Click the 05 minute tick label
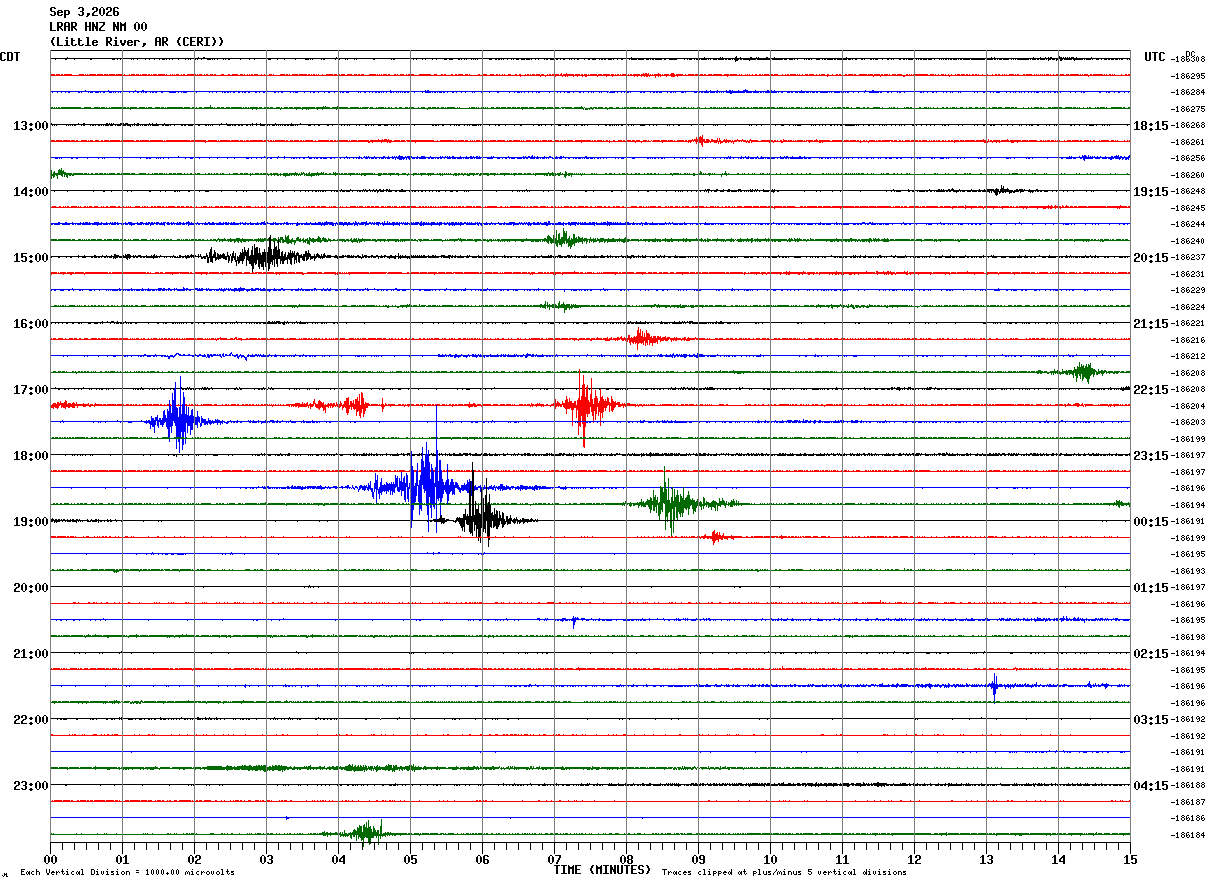Screen dimensions: 1210x886 coord(410,860)
